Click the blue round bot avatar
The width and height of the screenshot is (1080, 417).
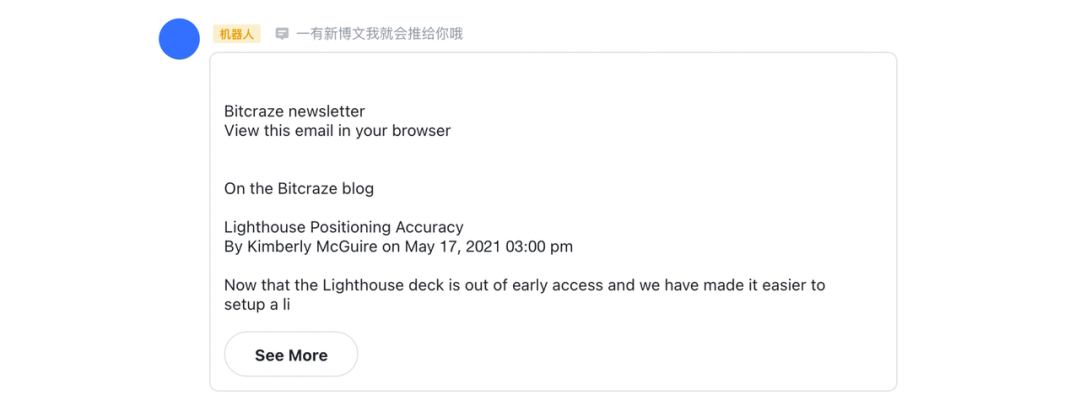click(x=179, y=39)
